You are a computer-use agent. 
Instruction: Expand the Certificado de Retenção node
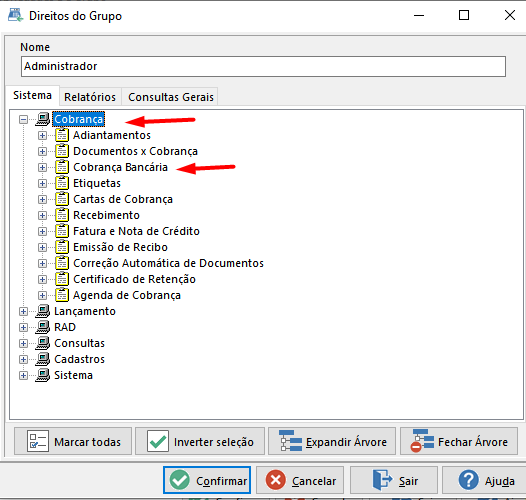click(42, 279)
